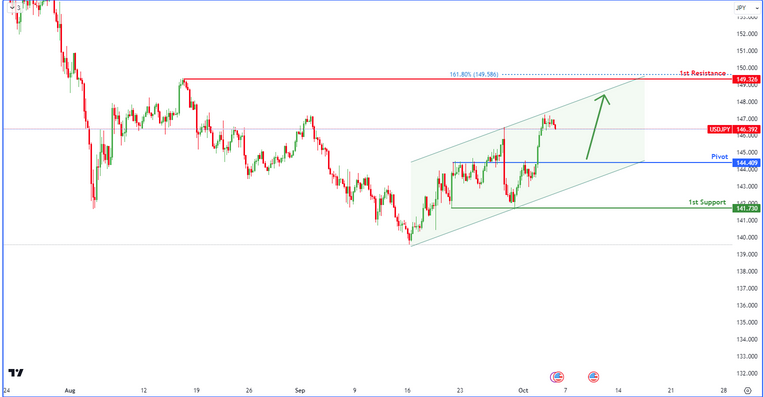Click the 152.000 price axis value
This screenshot has height=397, width=764.
[747, 34]
